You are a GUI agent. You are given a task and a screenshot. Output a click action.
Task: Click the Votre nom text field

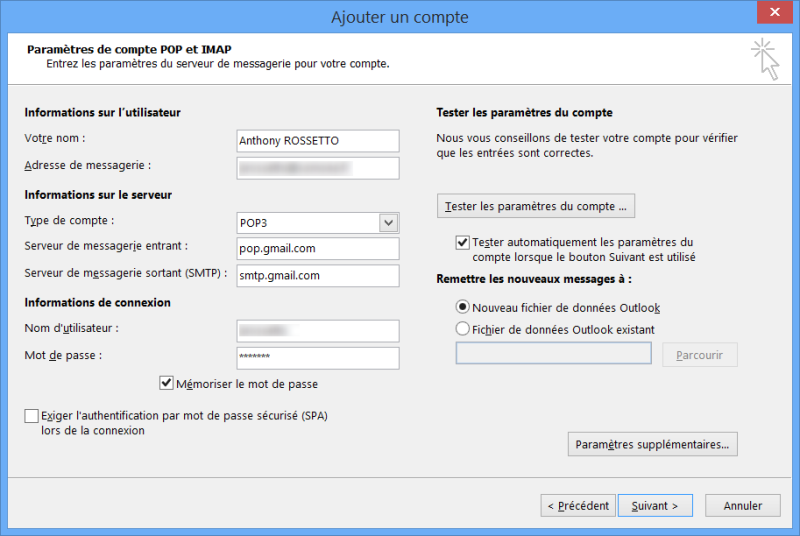point(317,141)
